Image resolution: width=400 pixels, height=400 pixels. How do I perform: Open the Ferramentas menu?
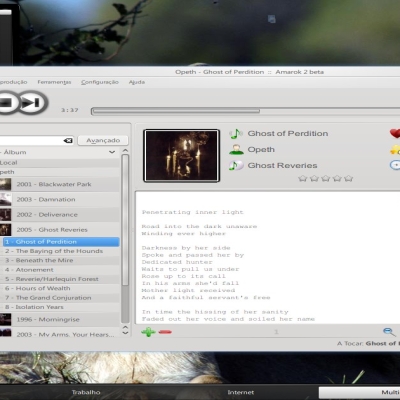point(54,82)
